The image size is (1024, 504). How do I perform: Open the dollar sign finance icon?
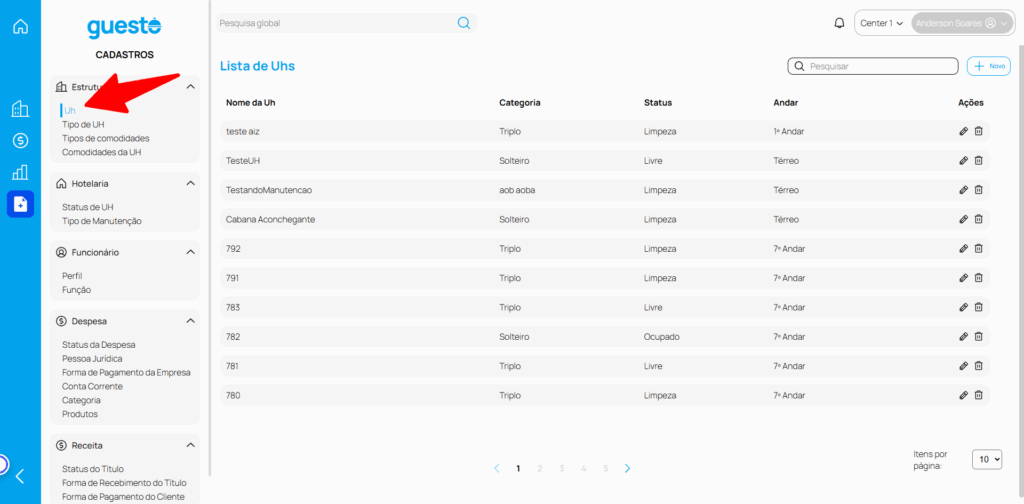20,140
